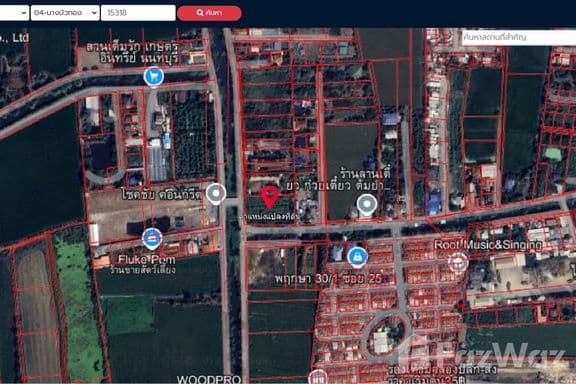Click the Fluke Pom place label
The image size is (576, 384).
coord(147,259)
